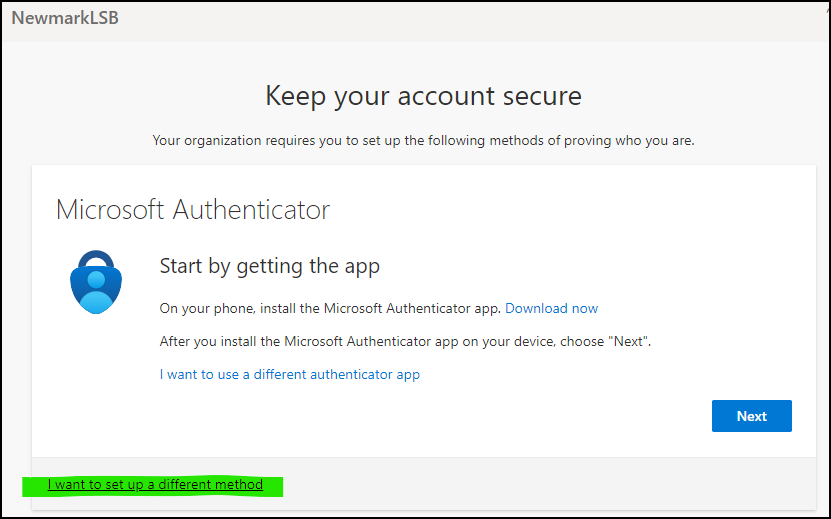Click the Microsoft Authenticator section title
The width and height of the screenshot is (831, 519).
click(x=193, y=210)
